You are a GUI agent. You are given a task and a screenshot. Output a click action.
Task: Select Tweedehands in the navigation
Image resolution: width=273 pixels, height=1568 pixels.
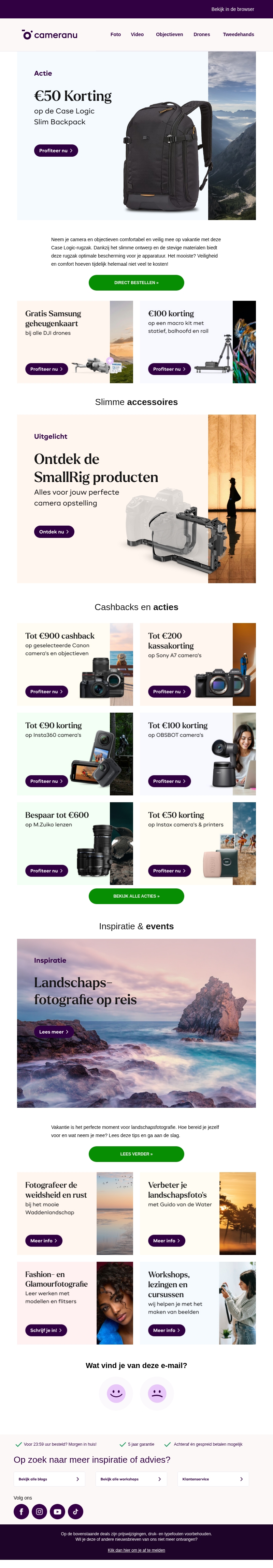tap(238, 35)
